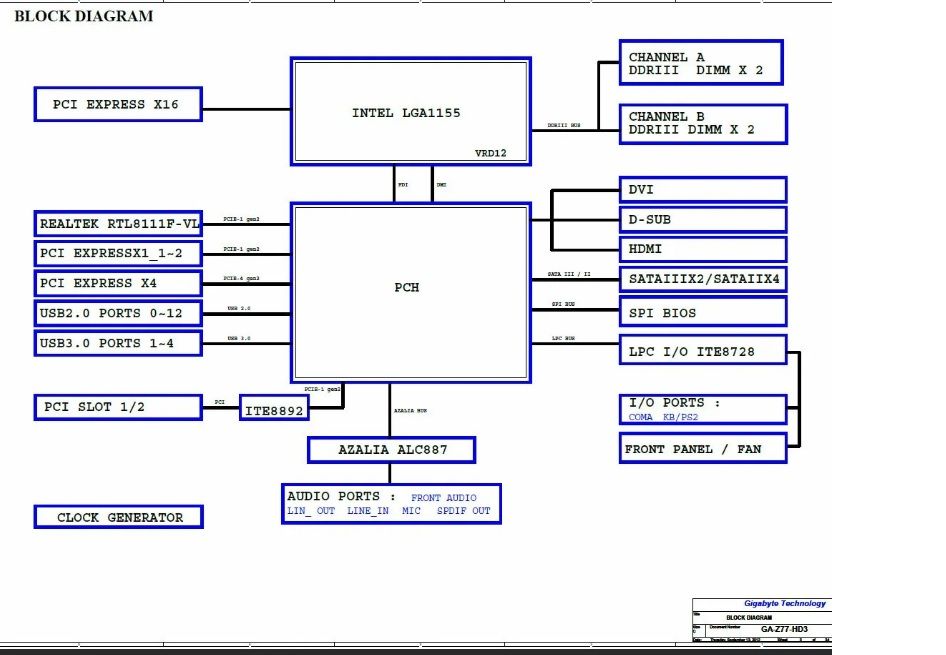
Task: Click the DMI link label
Action: (x=442, y=185)
